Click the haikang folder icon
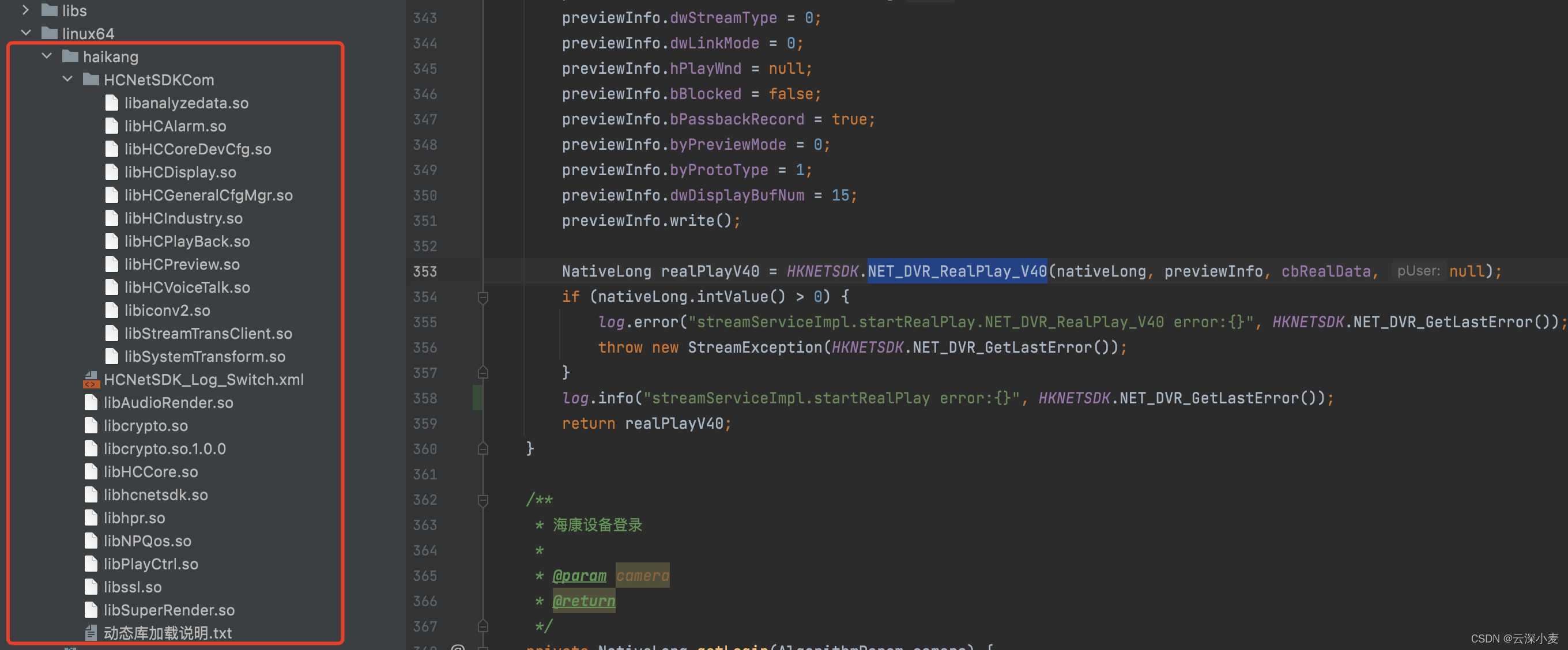This screenshot has width=1568, height=650. pos(70,56)
